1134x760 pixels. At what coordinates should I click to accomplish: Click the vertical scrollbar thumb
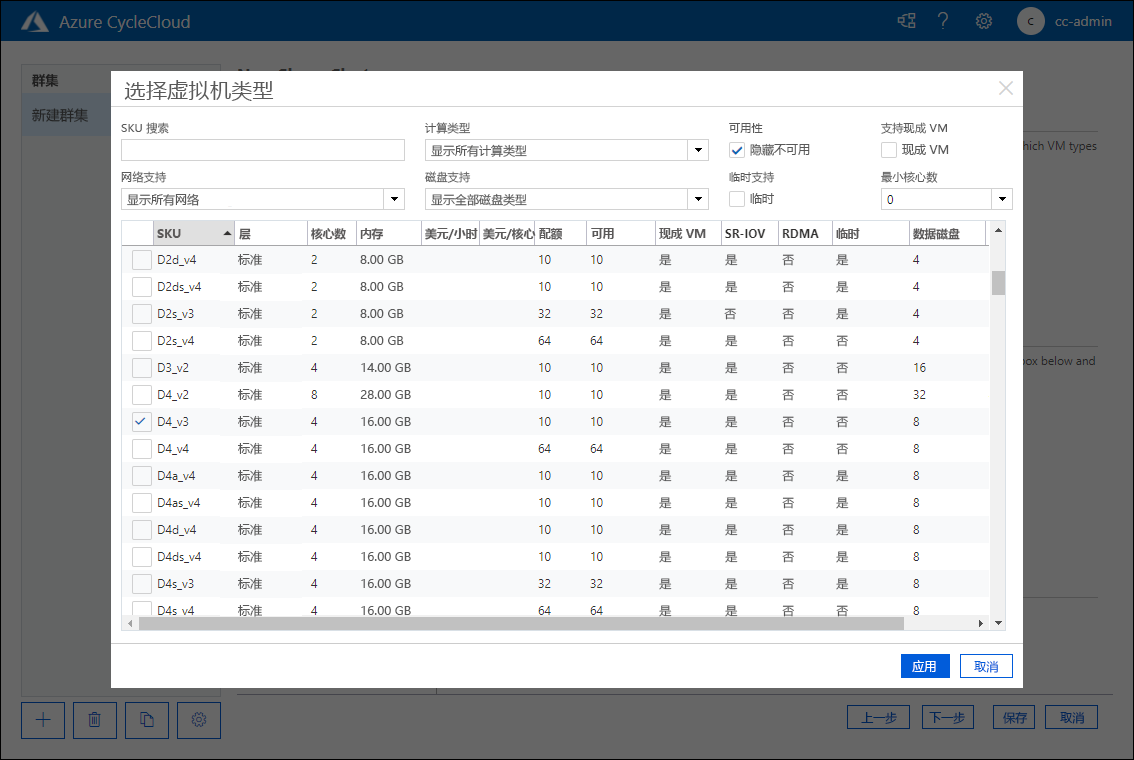pyautogui.click(x=998, y=283)
